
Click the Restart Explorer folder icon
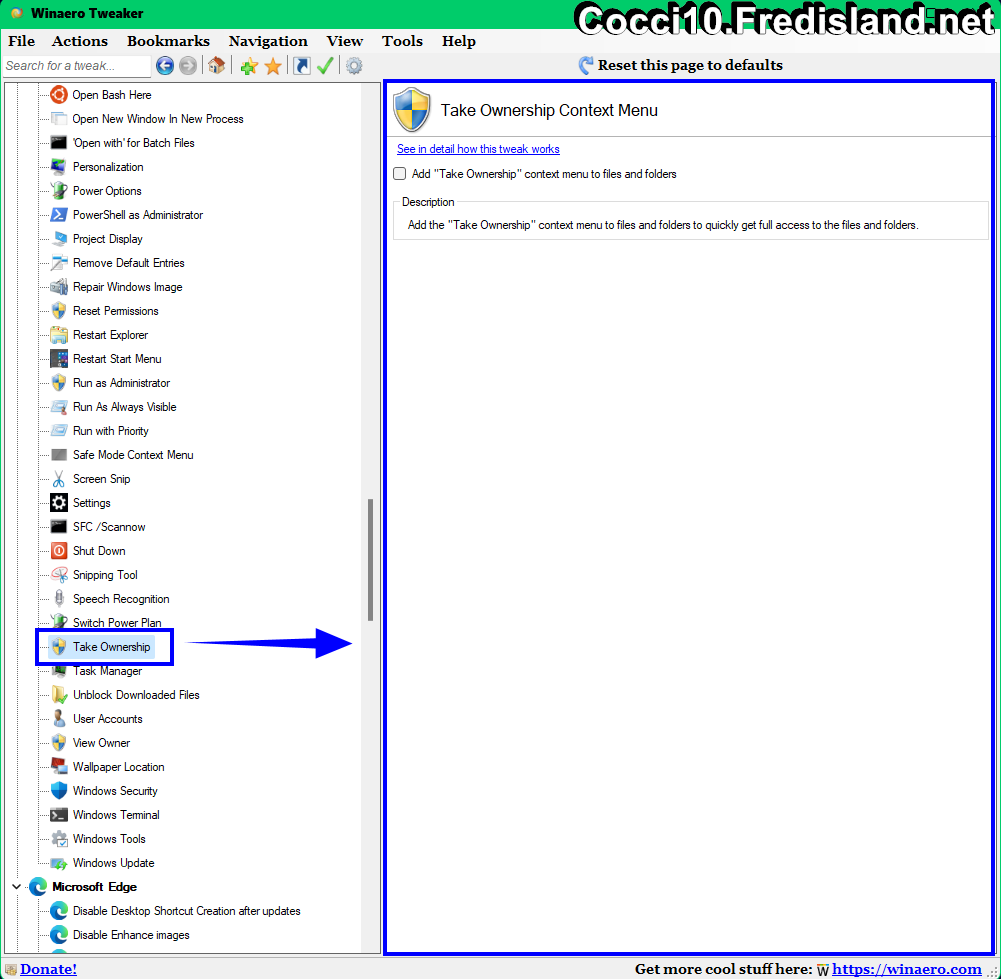click(59, 334)
